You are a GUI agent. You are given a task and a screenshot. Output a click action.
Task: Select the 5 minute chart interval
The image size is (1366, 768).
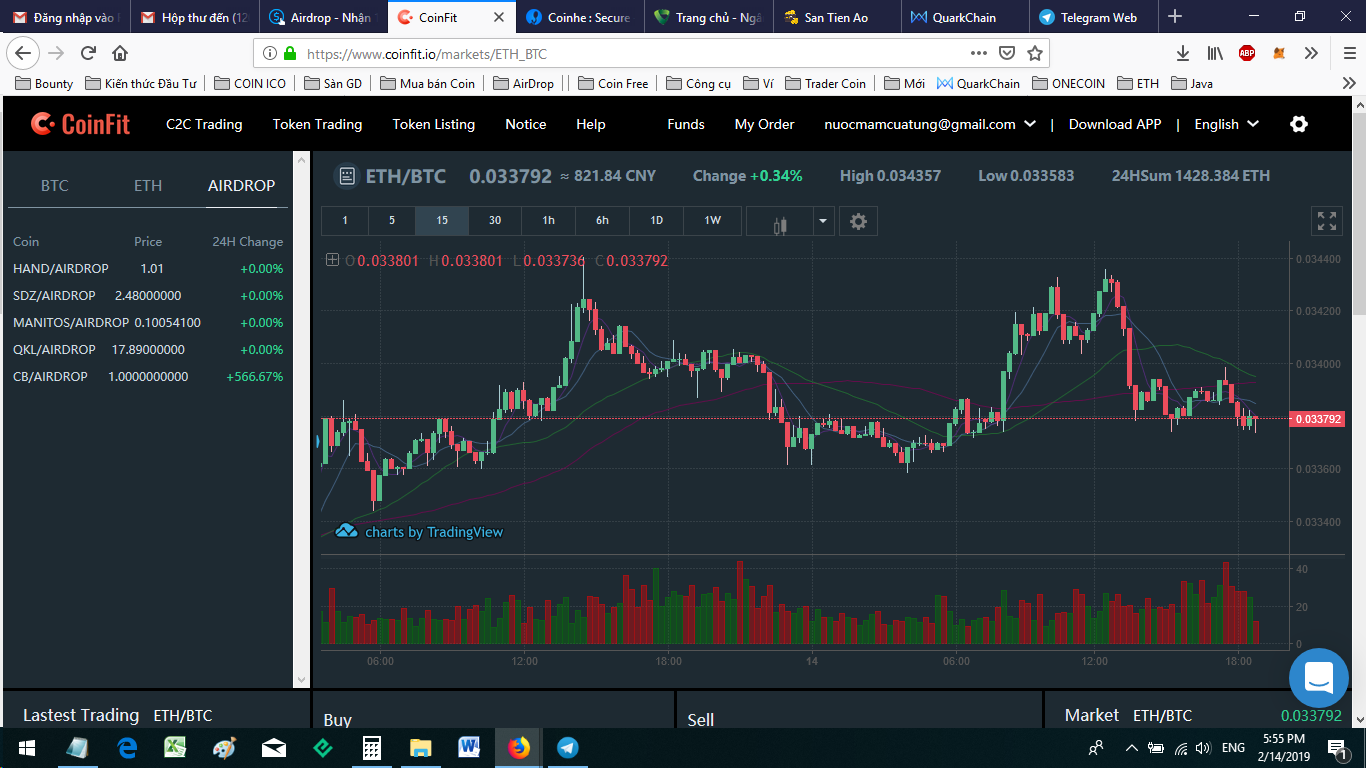point(392,221)
